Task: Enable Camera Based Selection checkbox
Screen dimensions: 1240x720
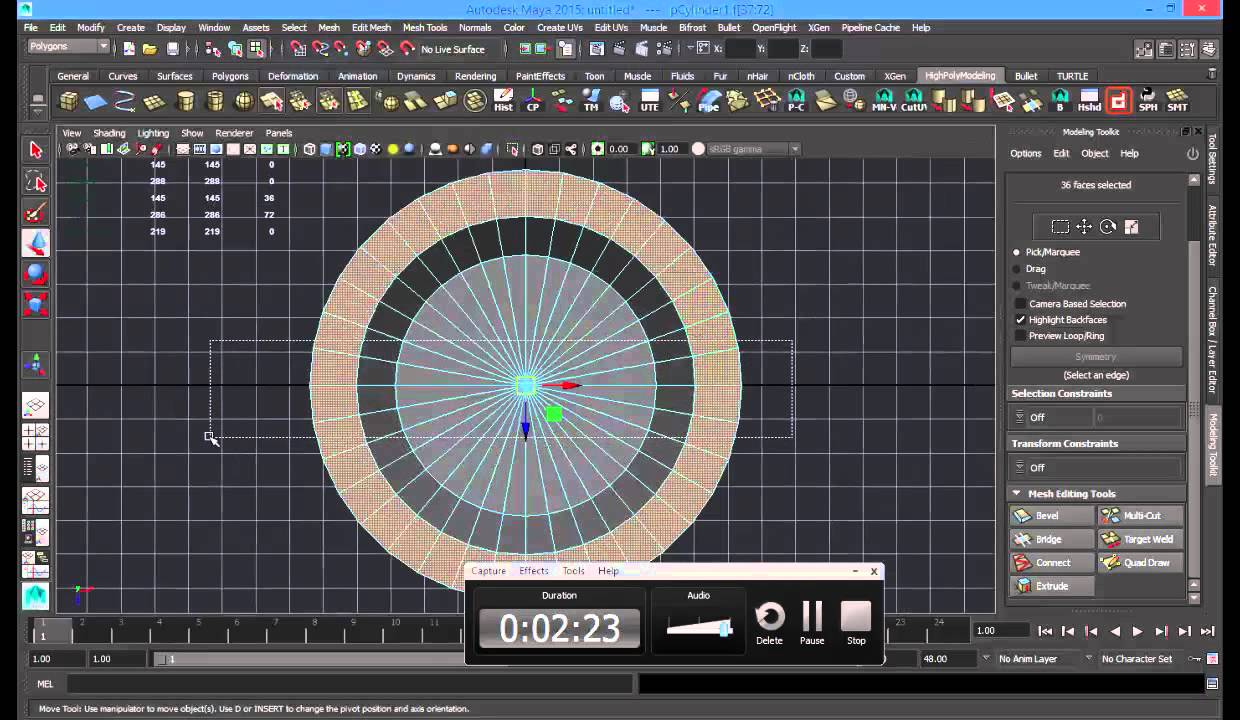Action: (x=1020, y=304)
